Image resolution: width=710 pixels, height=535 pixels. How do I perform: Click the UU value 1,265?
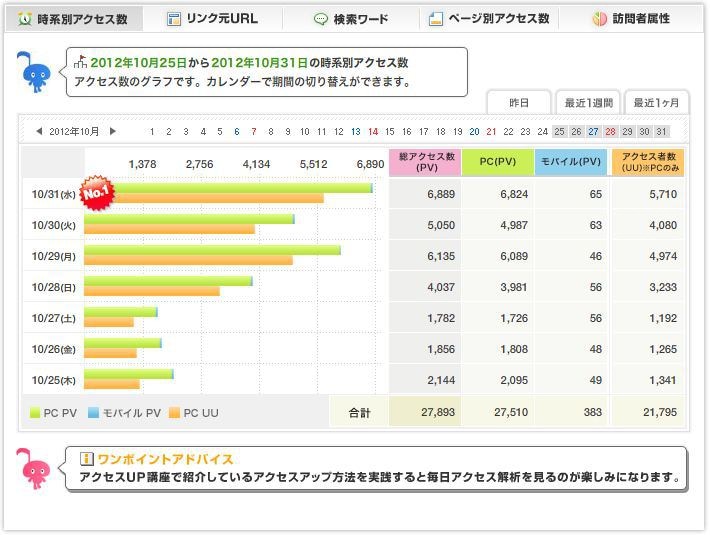tap(663, 349)
